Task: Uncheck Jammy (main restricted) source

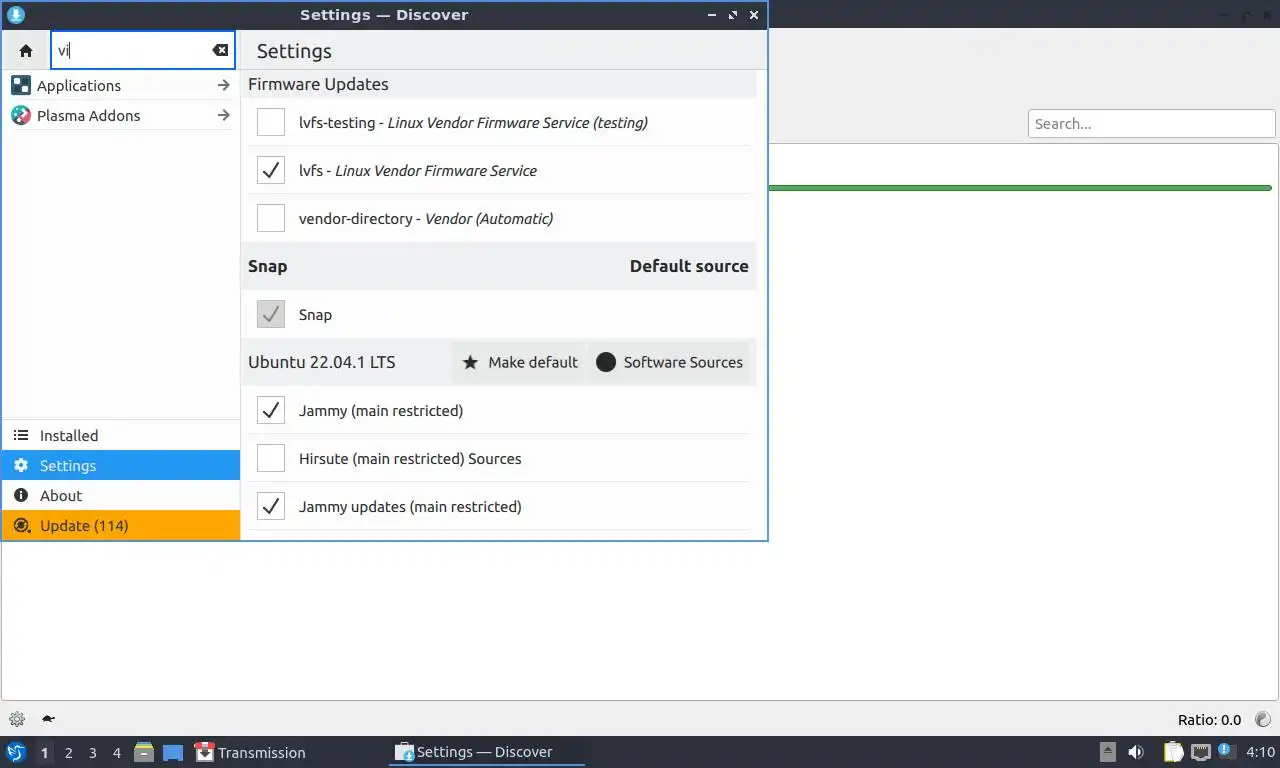Action: point(271,410)
